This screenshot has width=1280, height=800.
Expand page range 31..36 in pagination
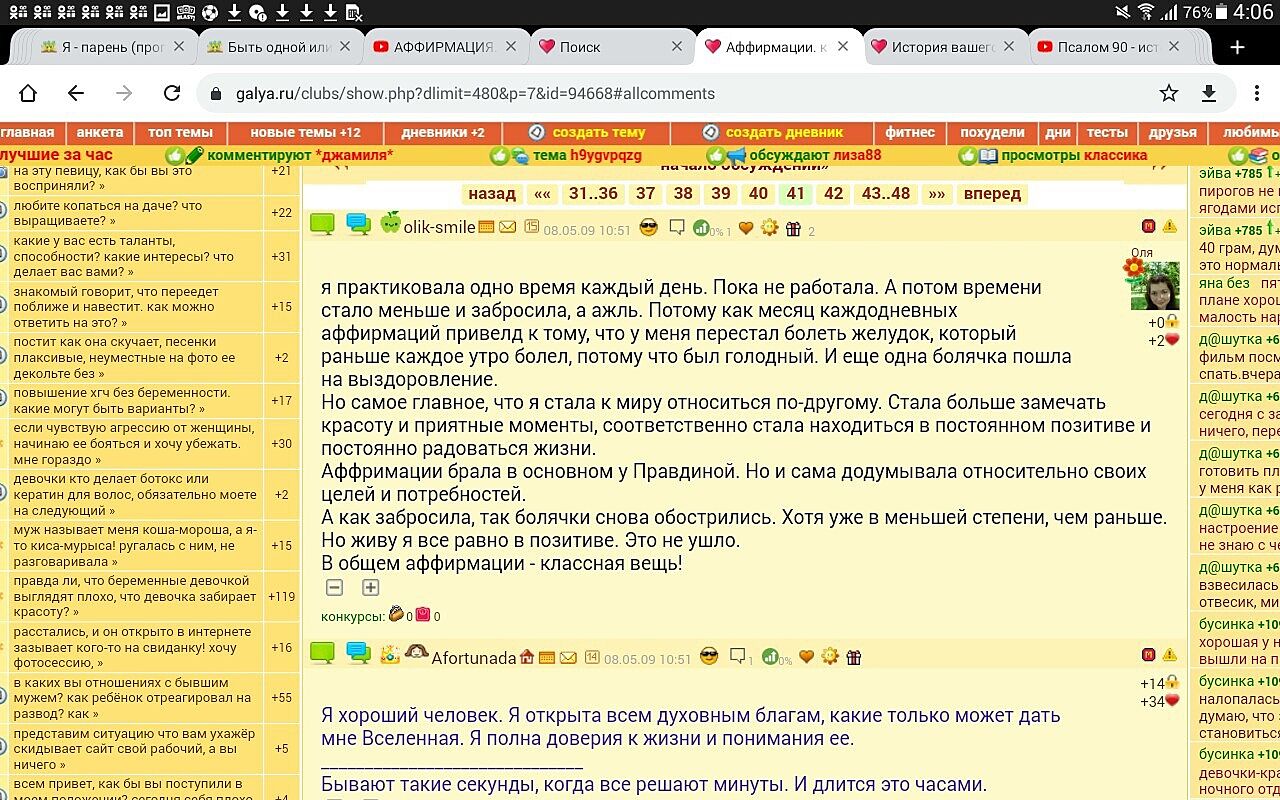[593, 193]
